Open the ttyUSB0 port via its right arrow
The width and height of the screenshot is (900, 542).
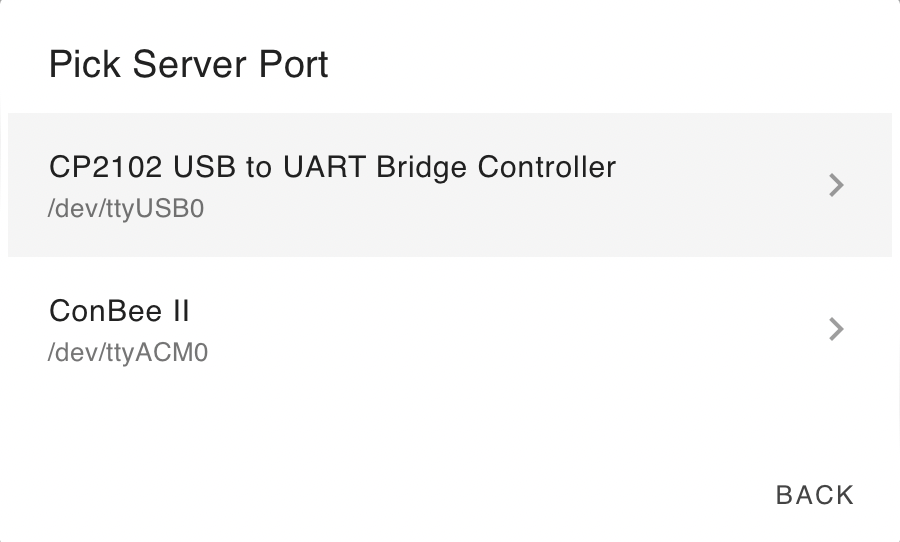836,185
